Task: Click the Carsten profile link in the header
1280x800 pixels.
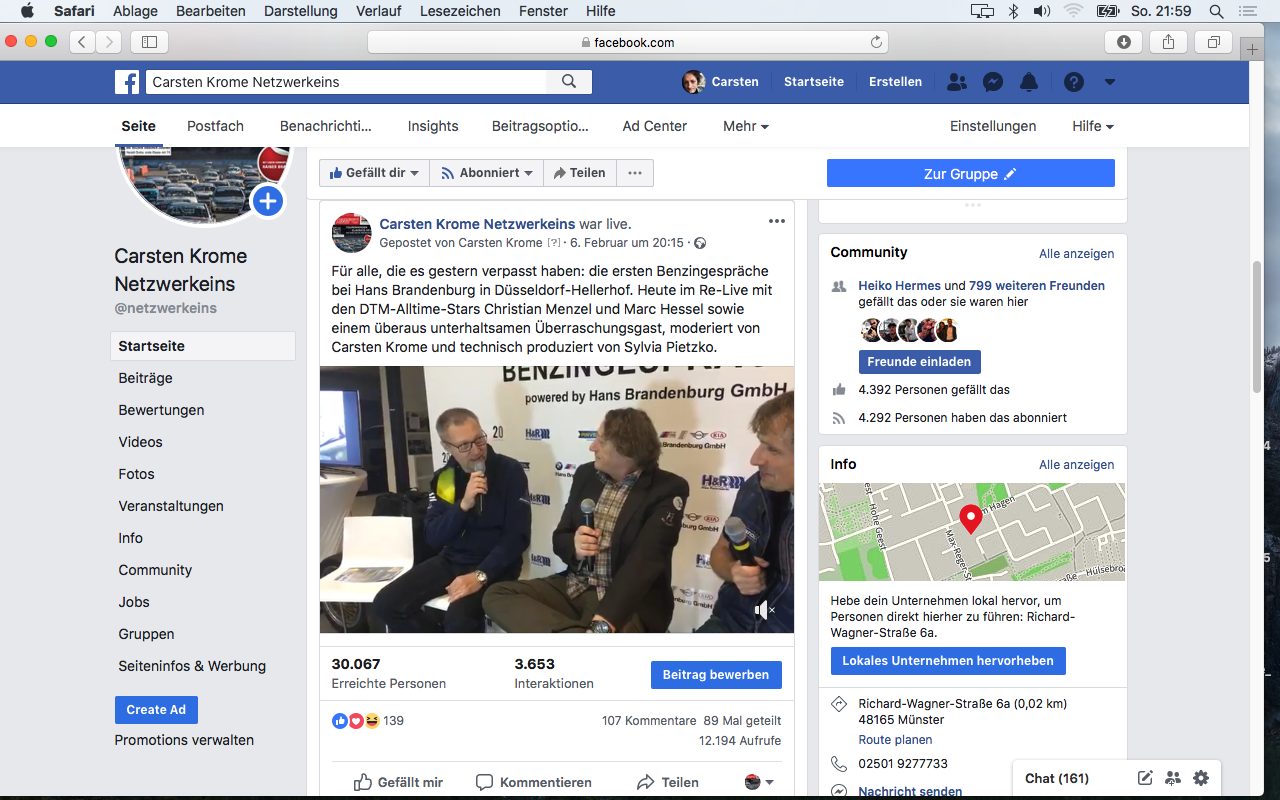Action: 721,82
